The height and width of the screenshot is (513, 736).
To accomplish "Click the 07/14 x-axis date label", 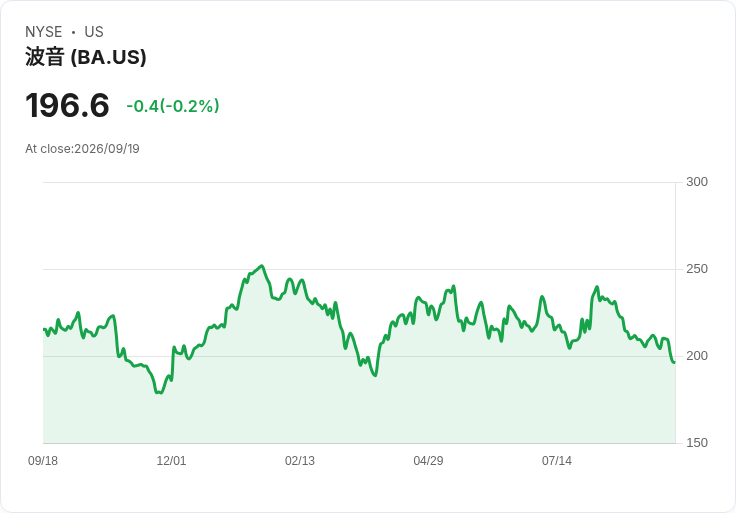I will [x=557, y=461].
